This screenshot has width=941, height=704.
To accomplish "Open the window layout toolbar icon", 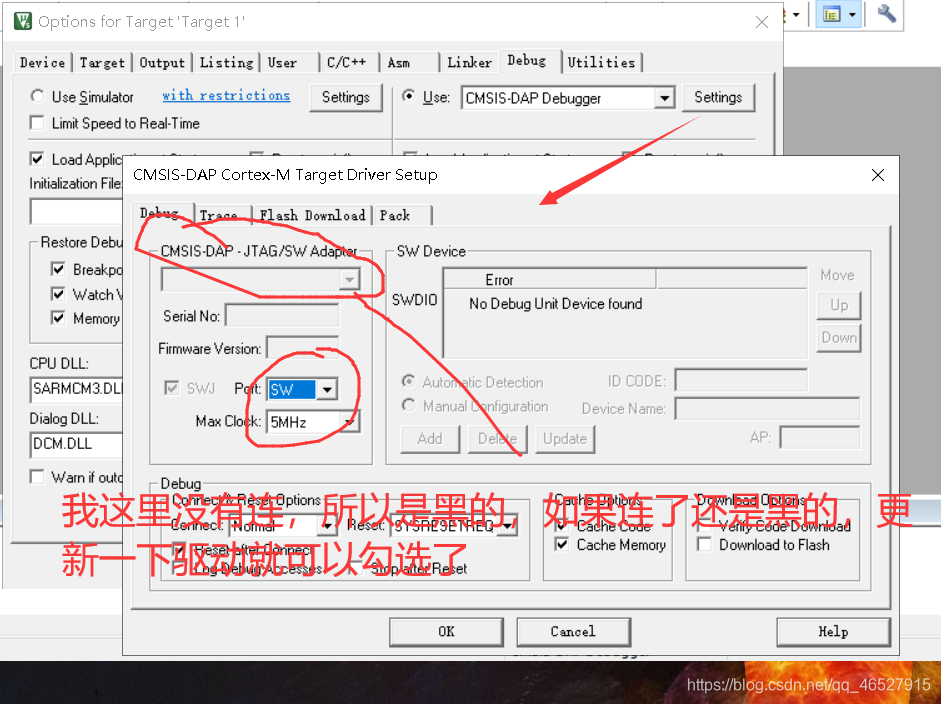I will [x=832, y=14].
